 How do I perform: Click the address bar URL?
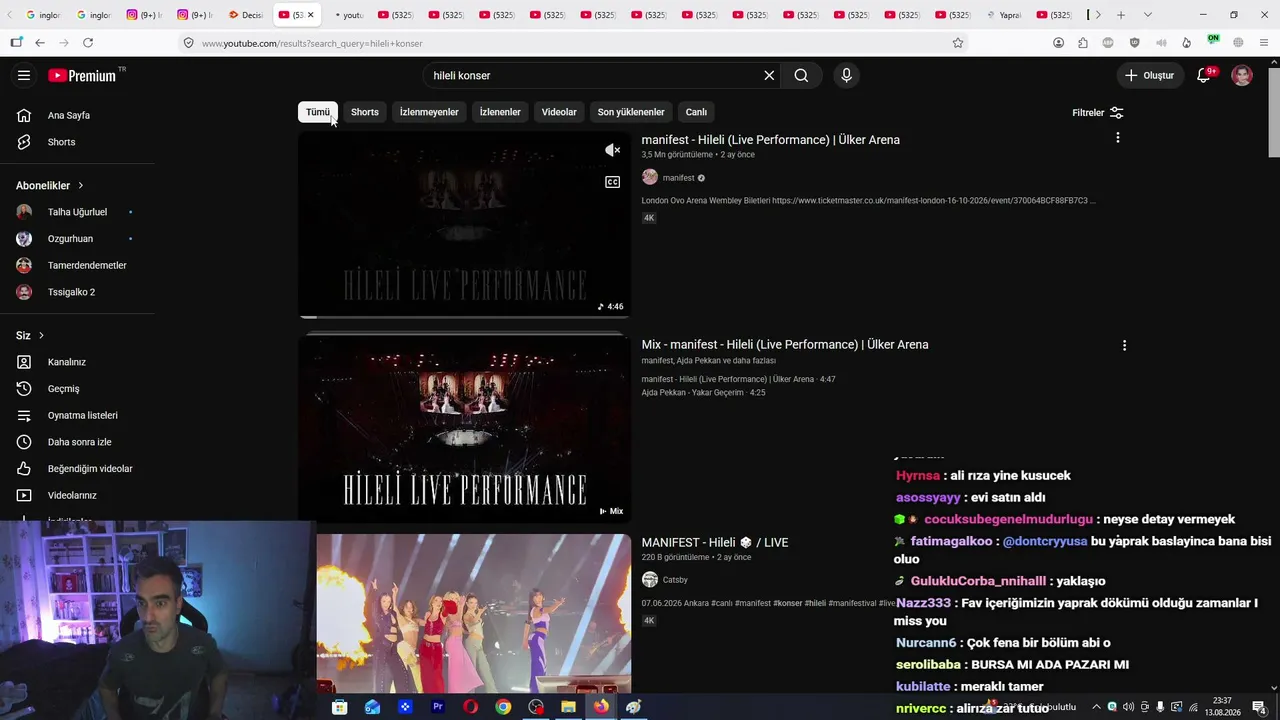point(312,43)
